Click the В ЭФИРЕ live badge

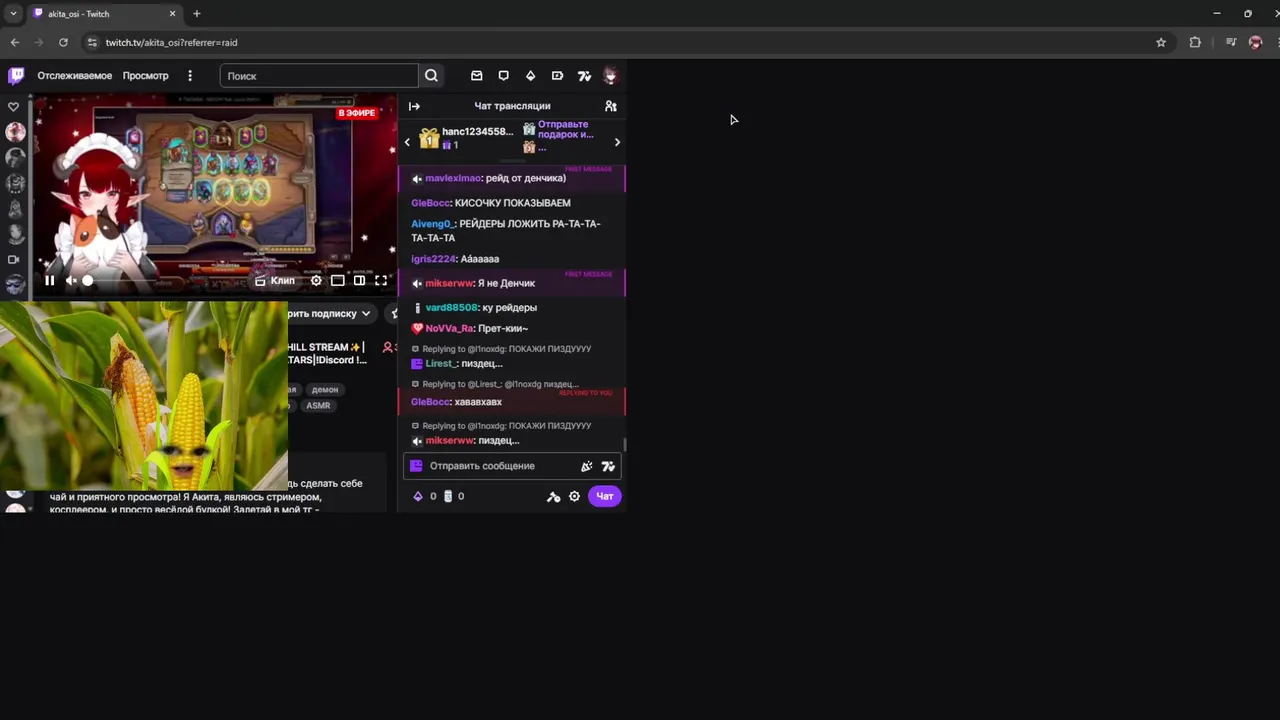pos(356,113)
